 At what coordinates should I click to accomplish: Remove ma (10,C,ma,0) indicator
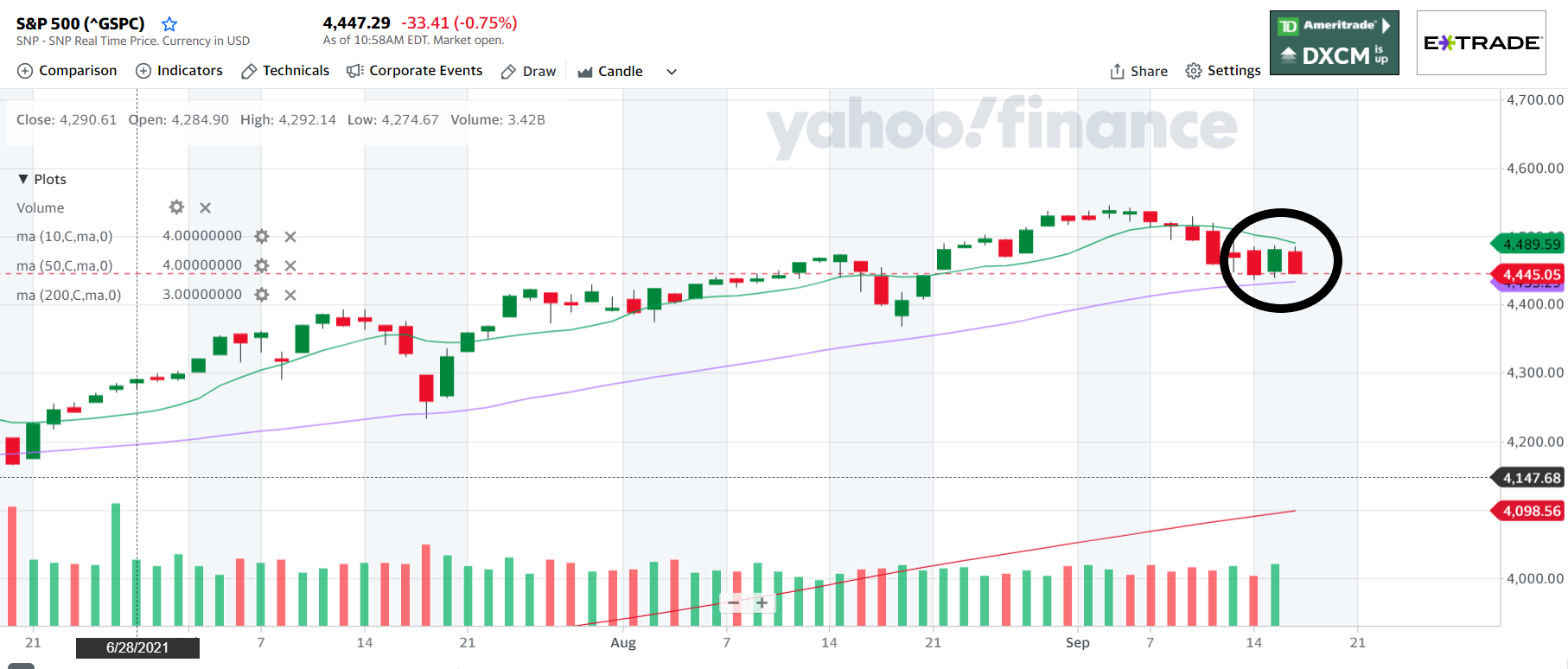click(x=290, y=237)
